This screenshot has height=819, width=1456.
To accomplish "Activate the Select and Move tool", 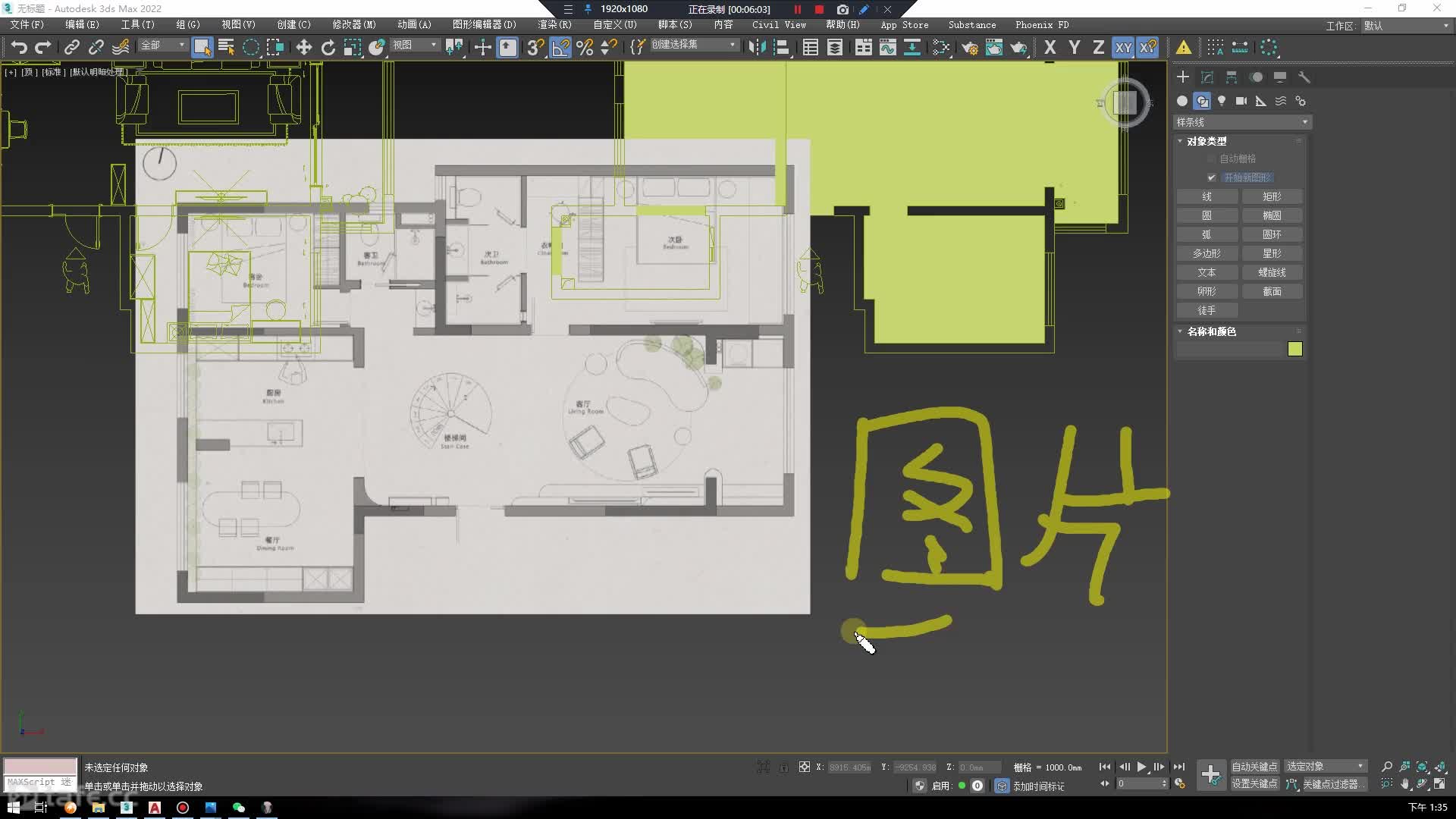I will point(304,47).
